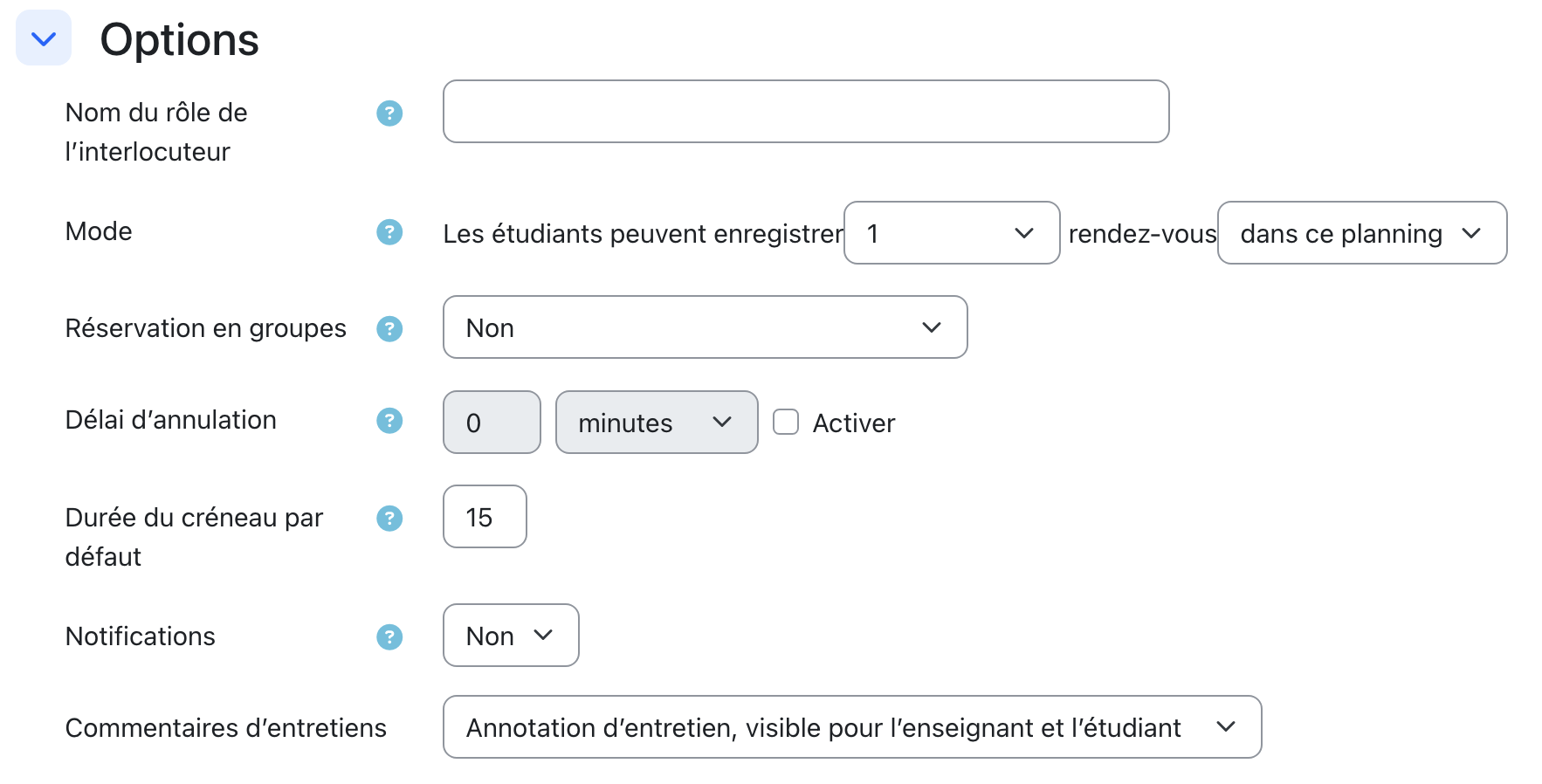Click the Commentaires d'entretiens label
This screenshot has height=784, width=1542.
tap(225, 728)
